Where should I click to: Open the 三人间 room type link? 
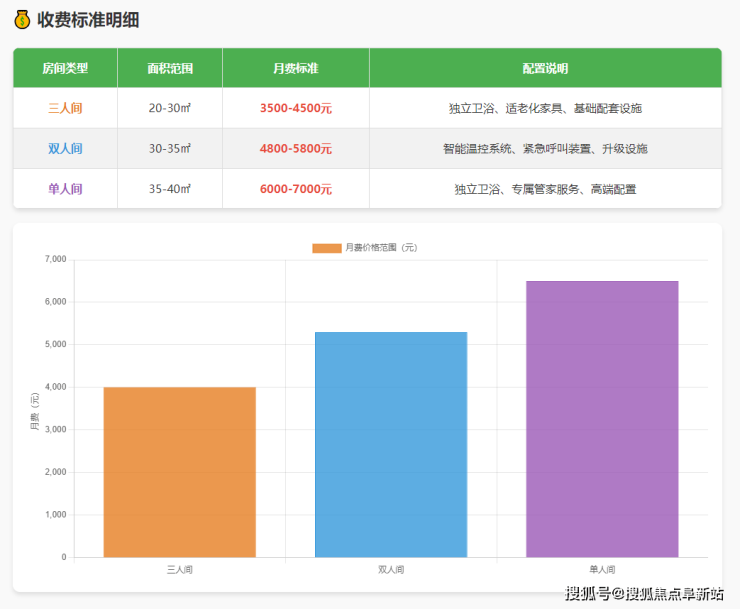[65, 108]
